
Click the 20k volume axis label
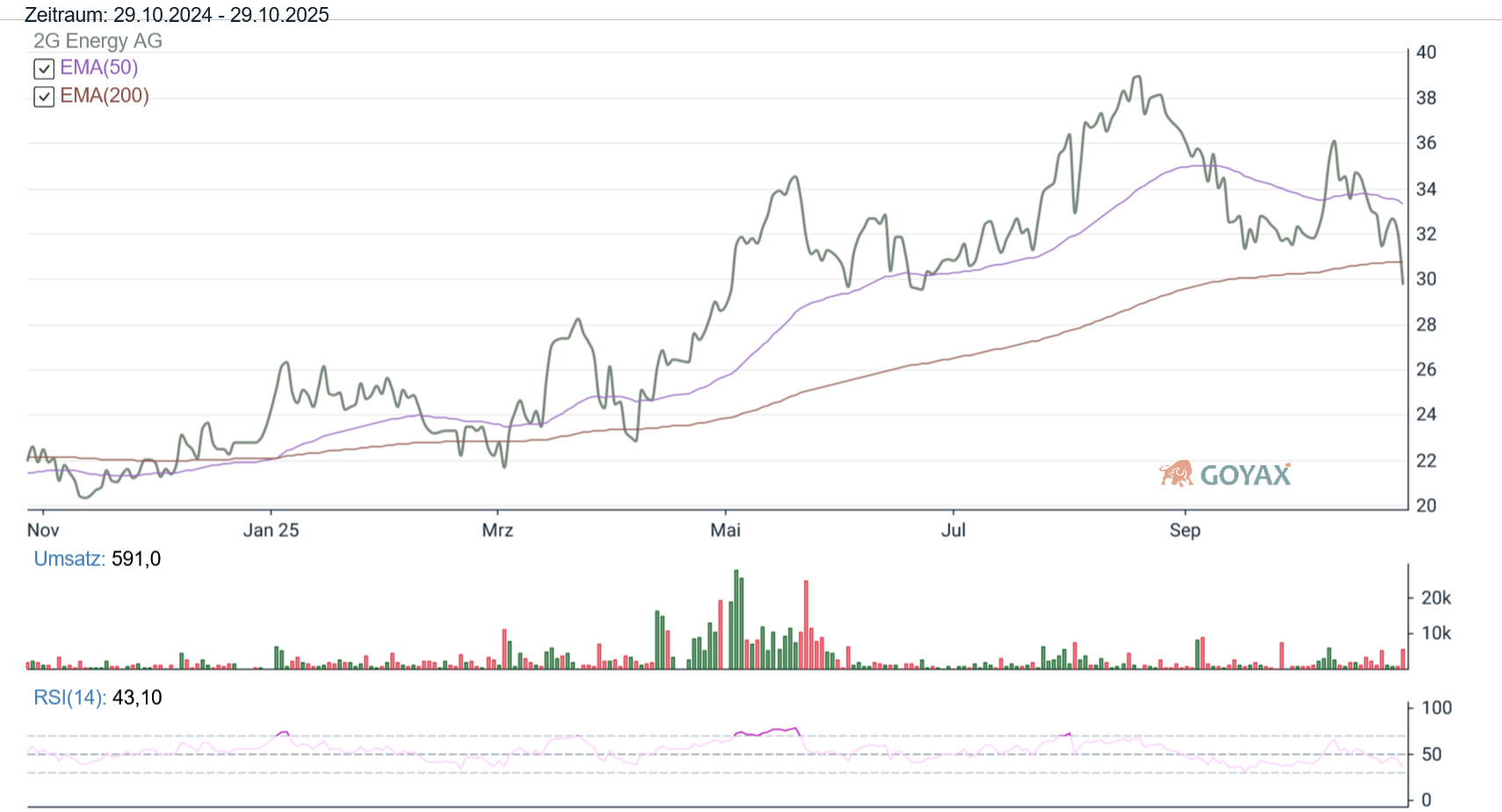pos(1436,598)
